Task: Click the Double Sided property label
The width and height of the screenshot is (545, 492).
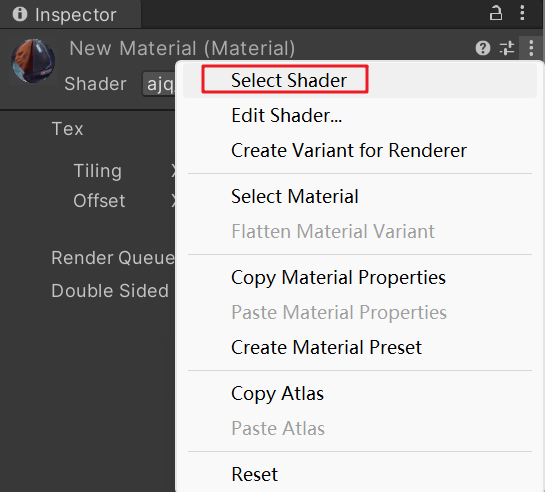Action: (x=110, y=290)
